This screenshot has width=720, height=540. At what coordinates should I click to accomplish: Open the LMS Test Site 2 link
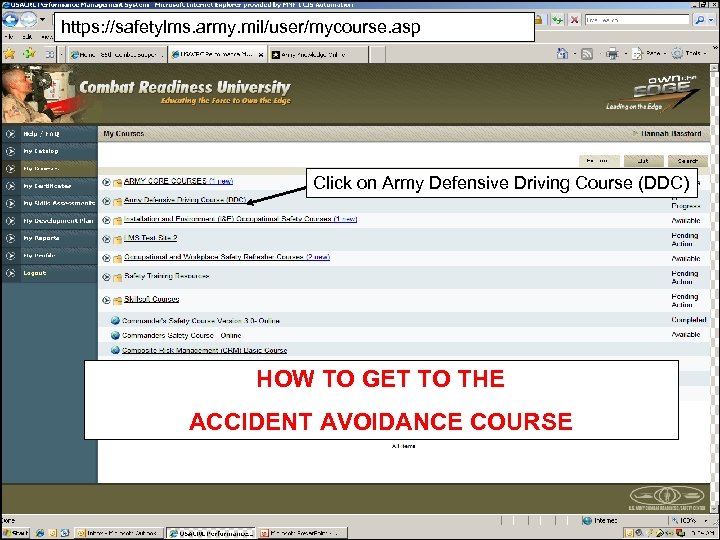[150, 238]
